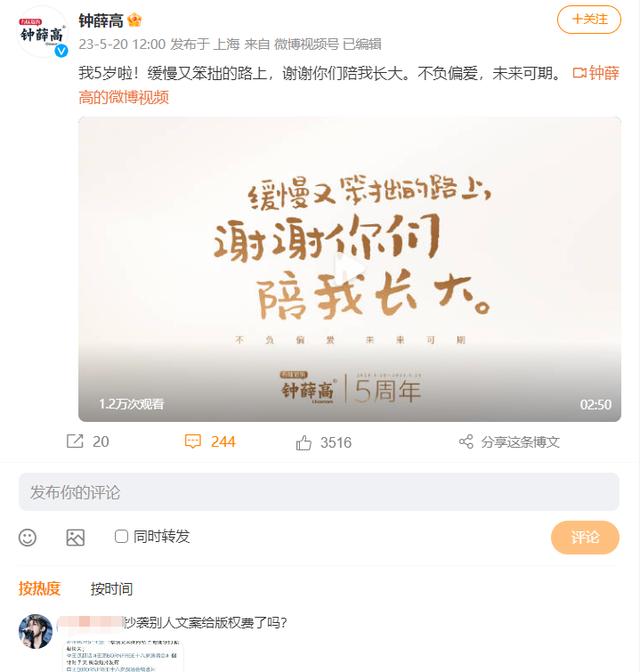This screenshot has height=672, width=640.
Task: Click the 发布你的评论 input field
Action: [x=319, y=492]
